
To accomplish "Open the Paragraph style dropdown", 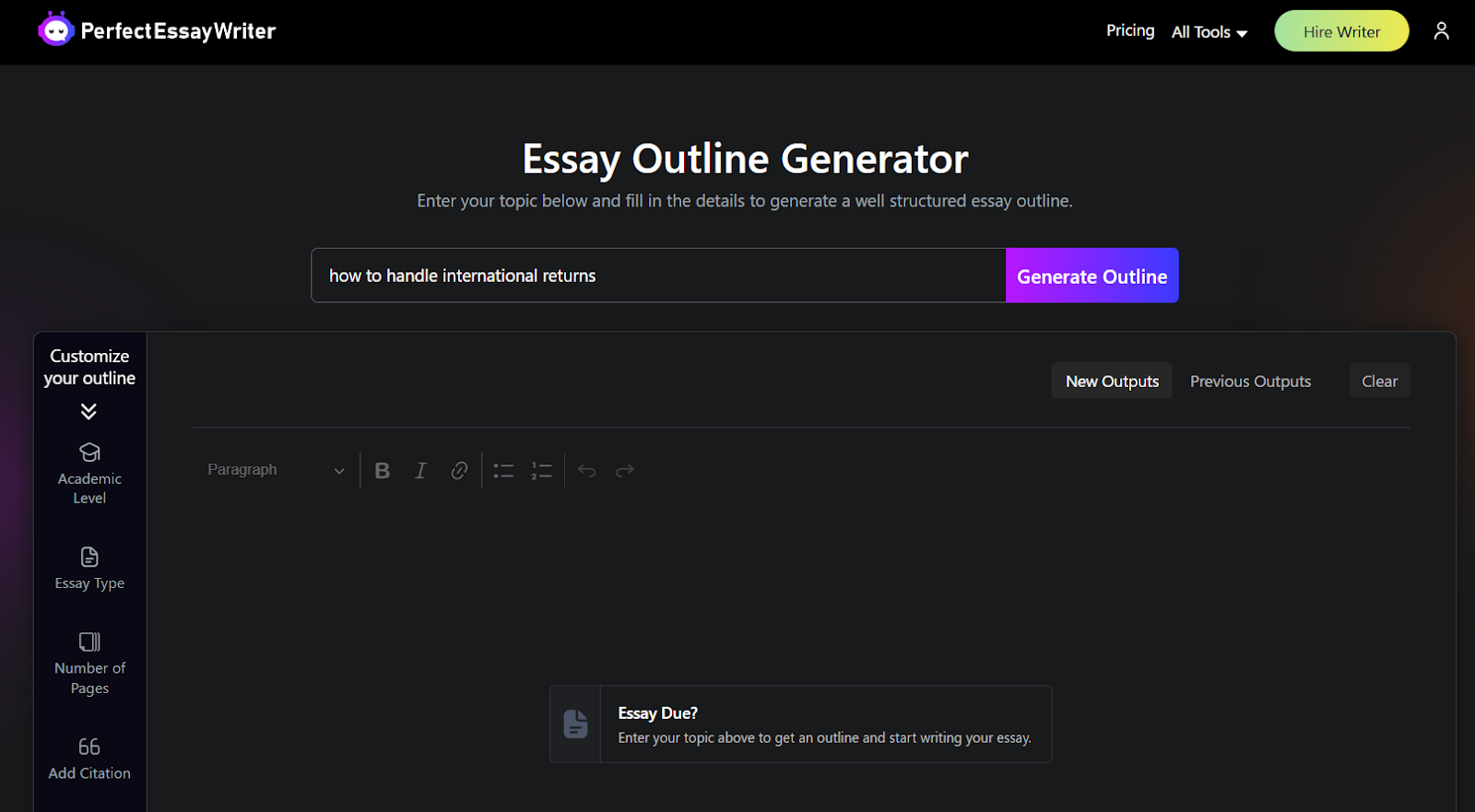I will (276, 470).
